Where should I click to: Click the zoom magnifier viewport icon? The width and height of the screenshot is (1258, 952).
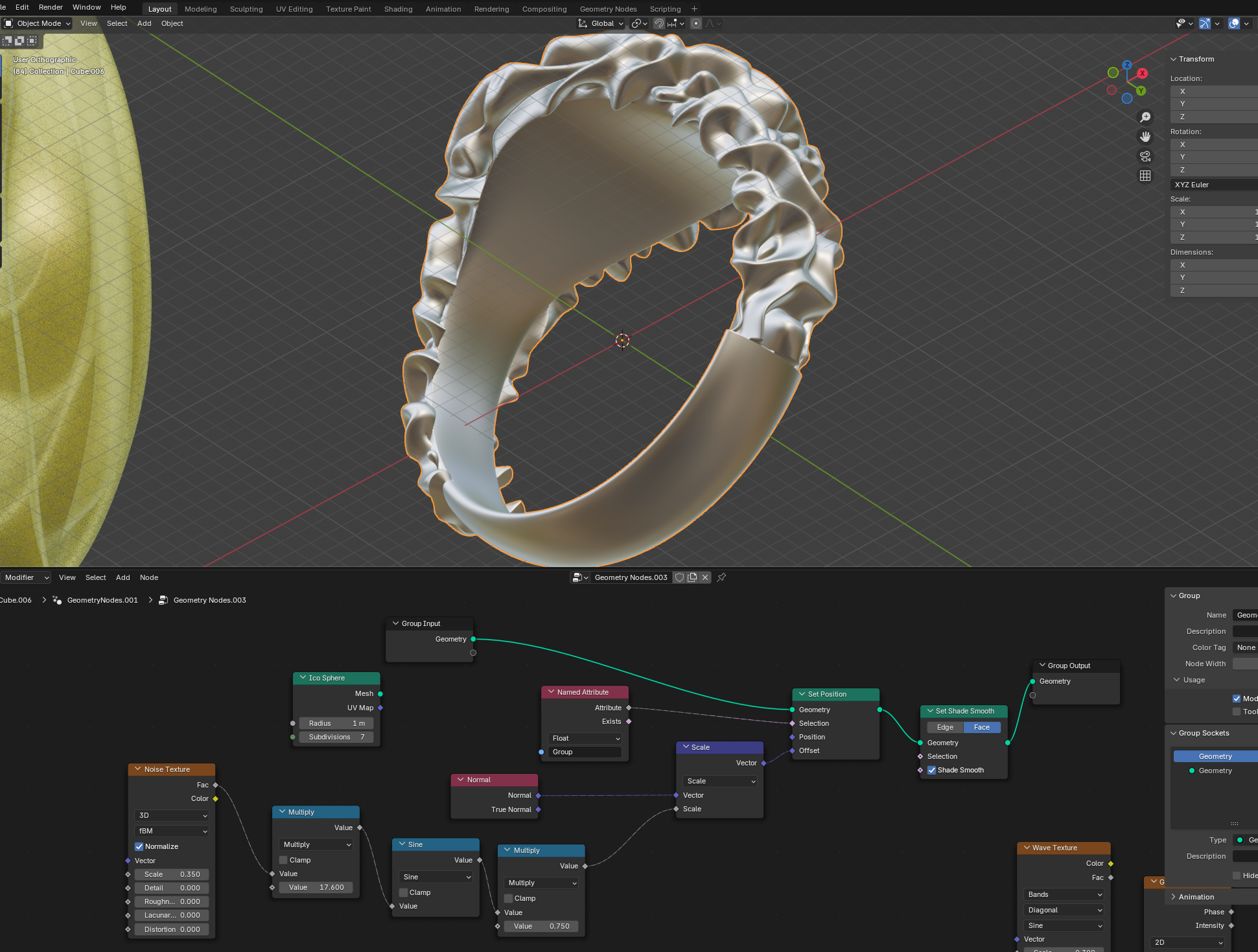1145,117
